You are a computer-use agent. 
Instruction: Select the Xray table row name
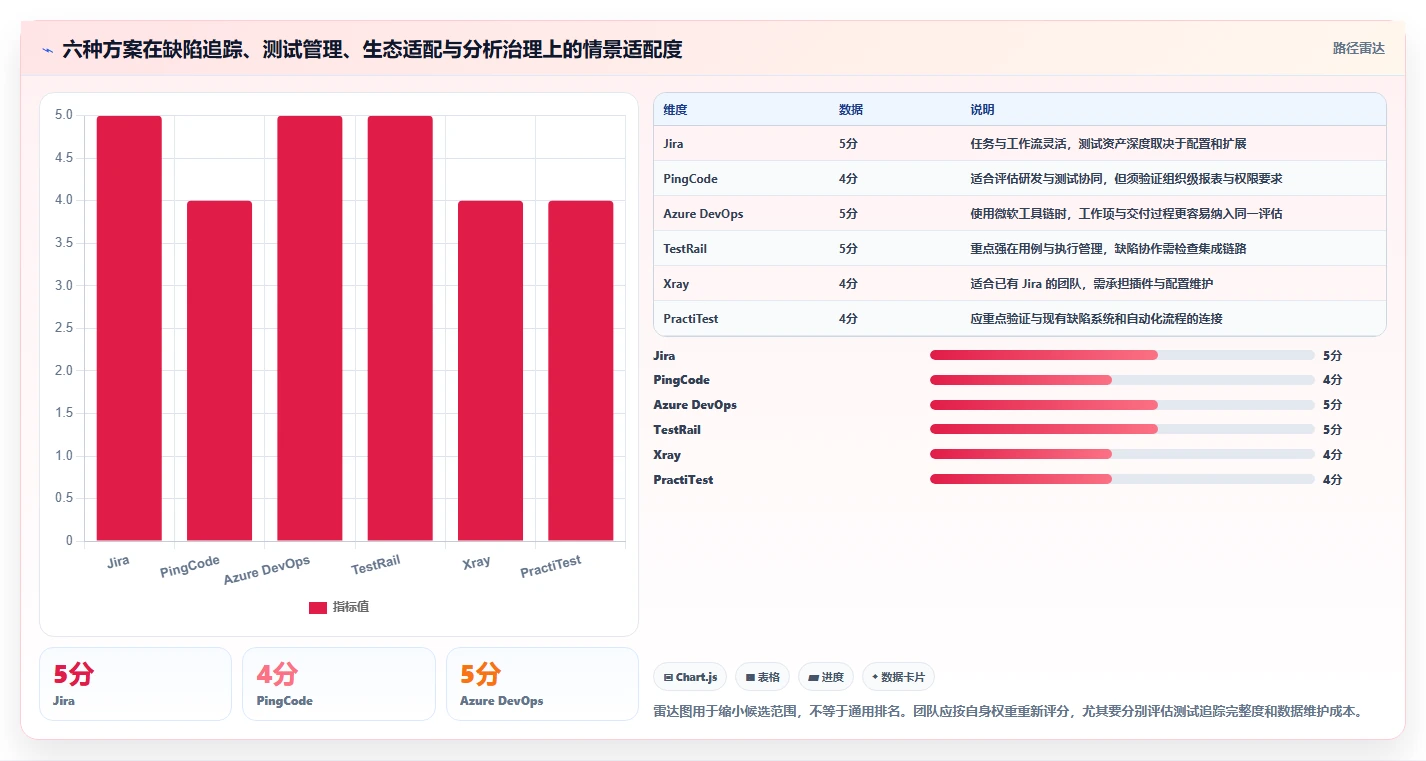[x=676, y=284]
